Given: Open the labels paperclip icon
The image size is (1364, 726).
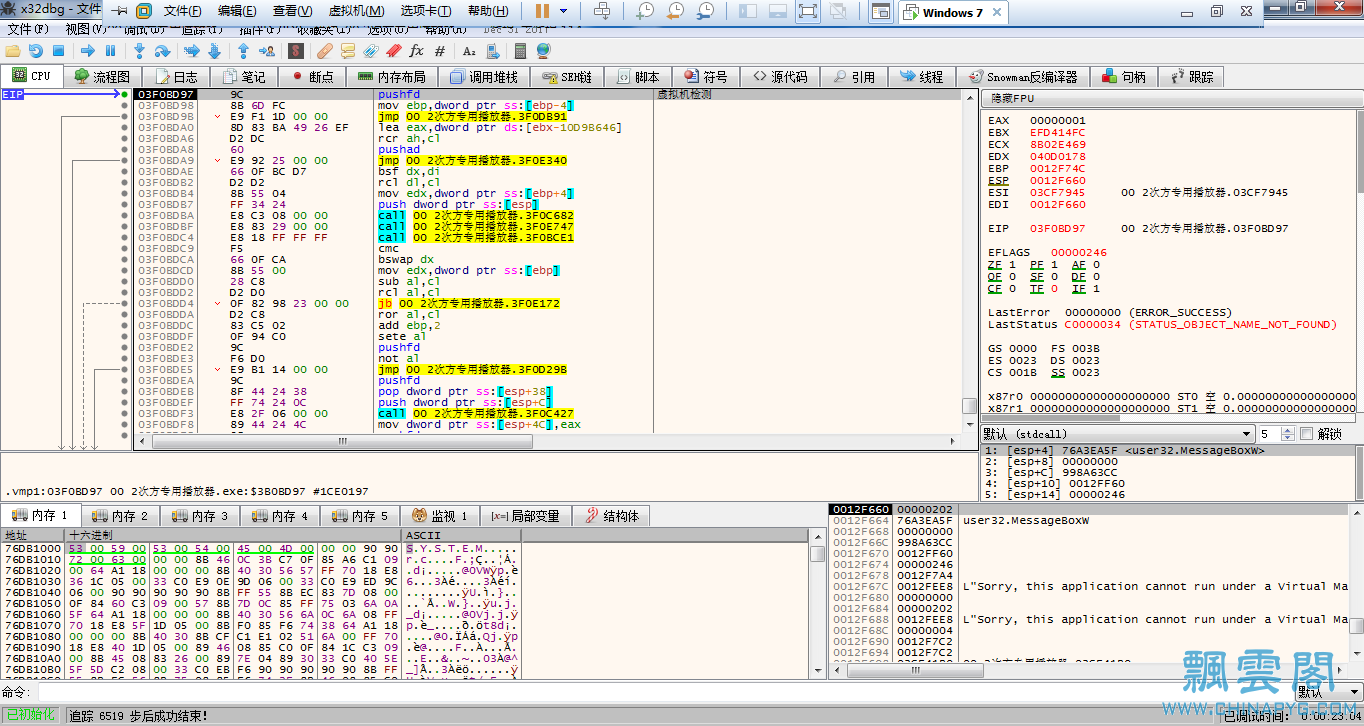Looking at the screenshot, I should (371, 50).
